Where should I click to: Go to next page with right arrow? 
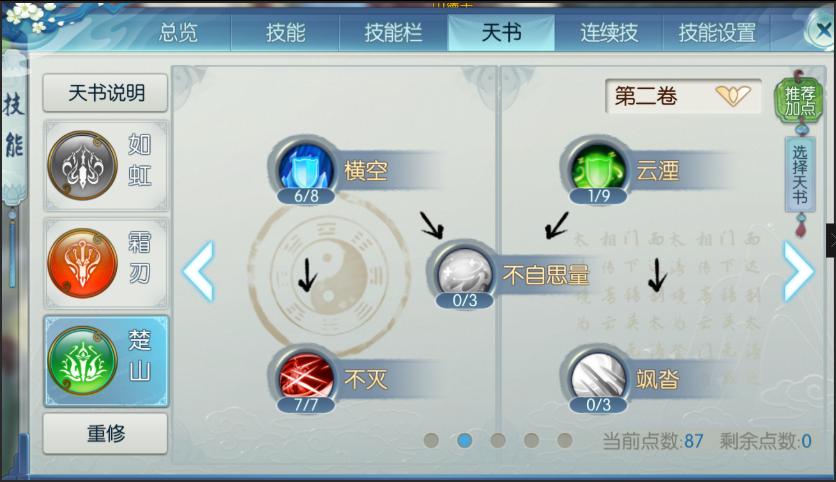(798, 271)
